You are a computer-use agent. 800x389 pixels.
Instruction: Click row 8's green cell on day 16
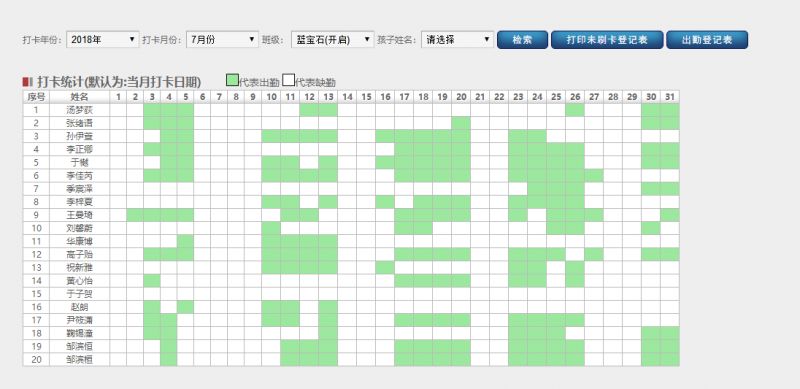click(385, 202)
